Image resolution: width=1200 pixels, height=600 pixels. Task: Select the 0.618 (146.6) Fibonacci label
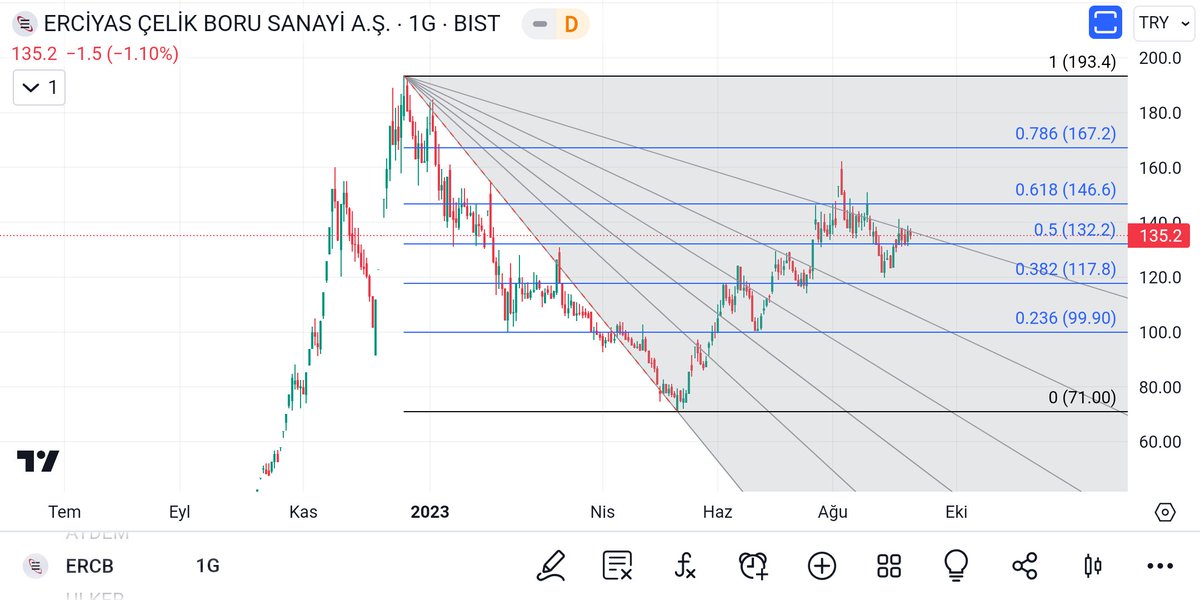1065,190
